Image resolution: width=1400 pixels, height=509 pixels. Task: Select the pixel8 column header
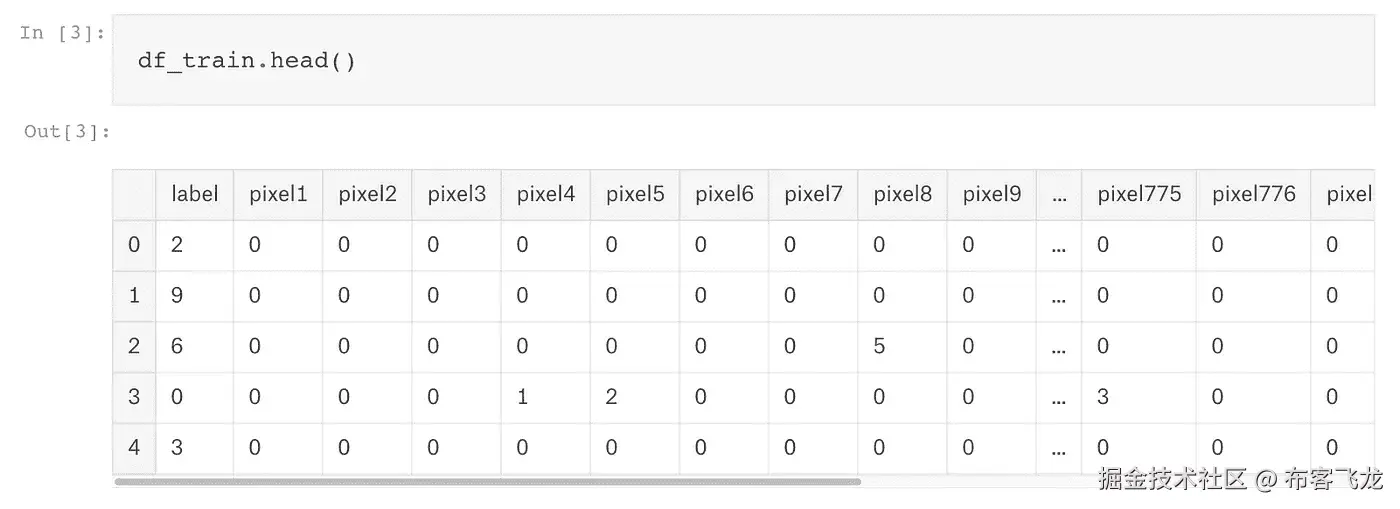pyautogui.click(x=902, y=194)
